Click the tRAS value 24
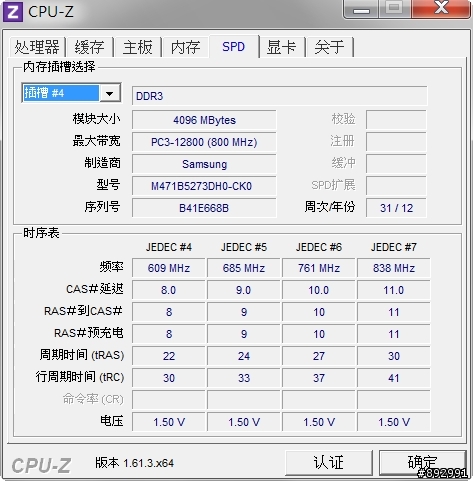 coord(244,356)
